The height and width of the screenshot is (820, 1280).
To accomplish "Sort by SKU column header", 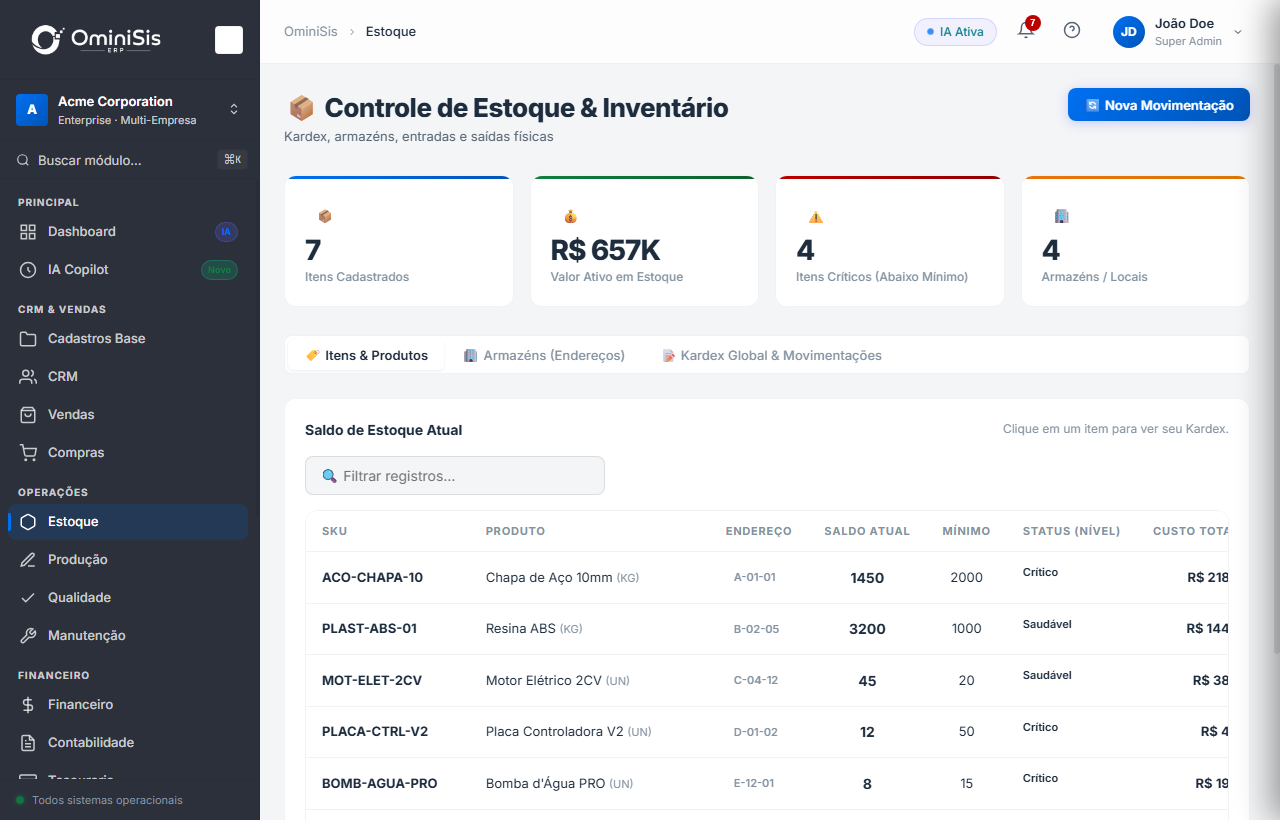I will 335,531.
